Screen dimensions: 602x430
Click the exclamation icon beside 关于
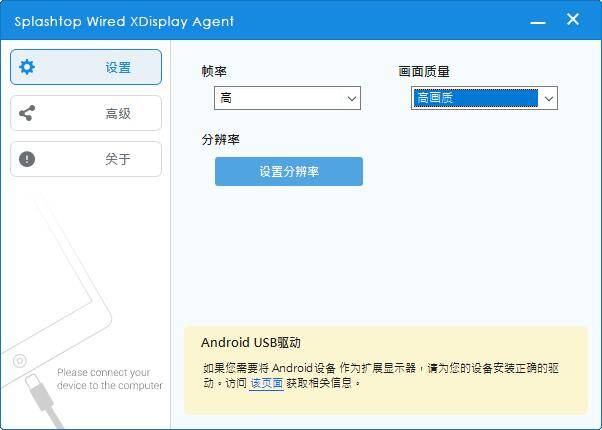coord(27,159)
